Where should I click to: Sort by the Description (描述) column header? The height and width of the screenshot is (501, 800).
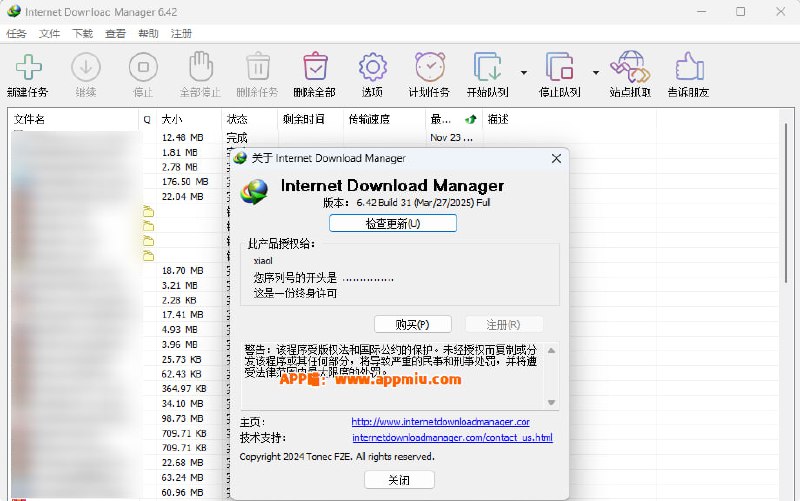point(569,119)
